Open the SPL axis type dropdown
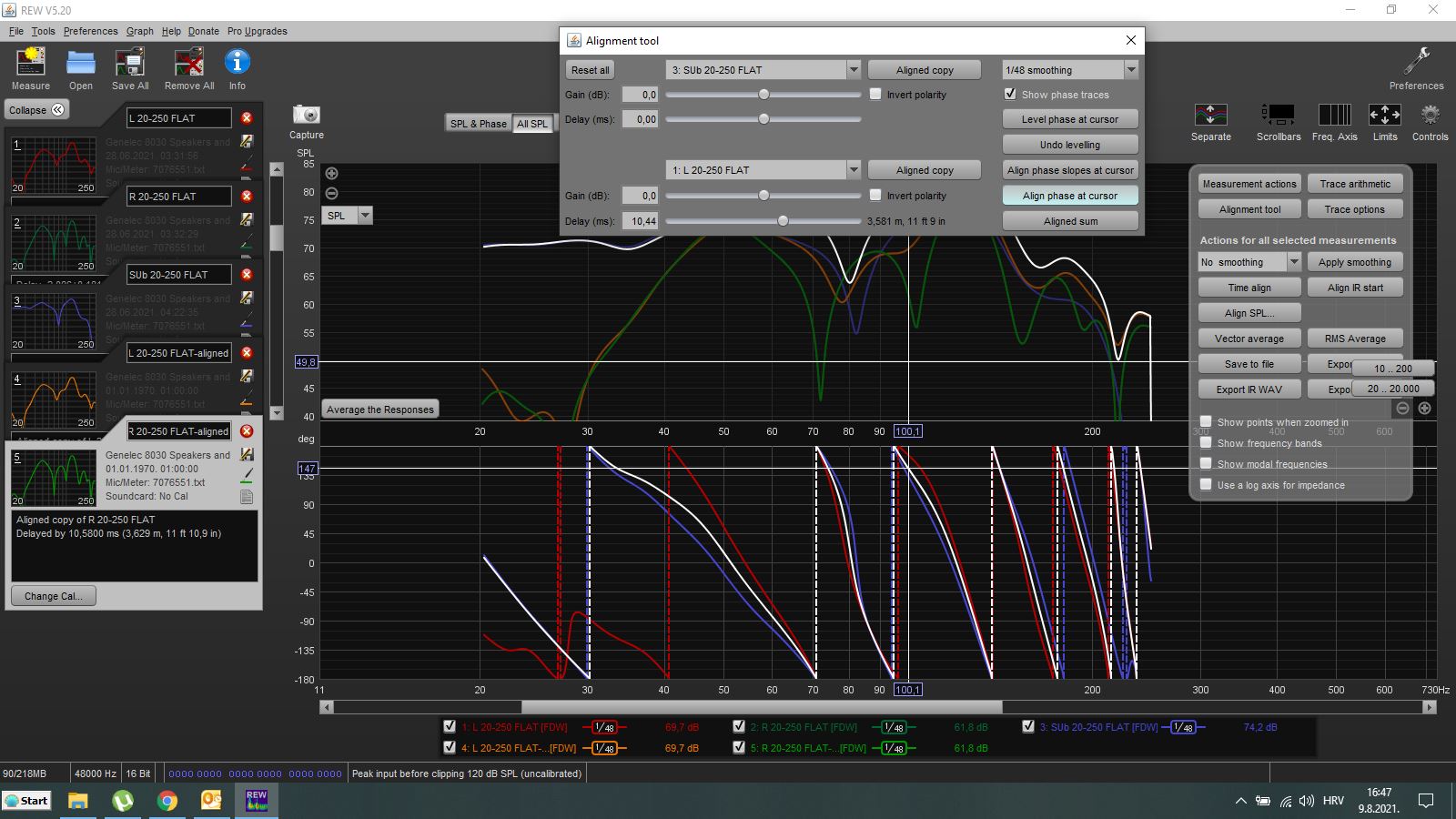The height and width of the screenshot is (819, 1456). (365, 216)
